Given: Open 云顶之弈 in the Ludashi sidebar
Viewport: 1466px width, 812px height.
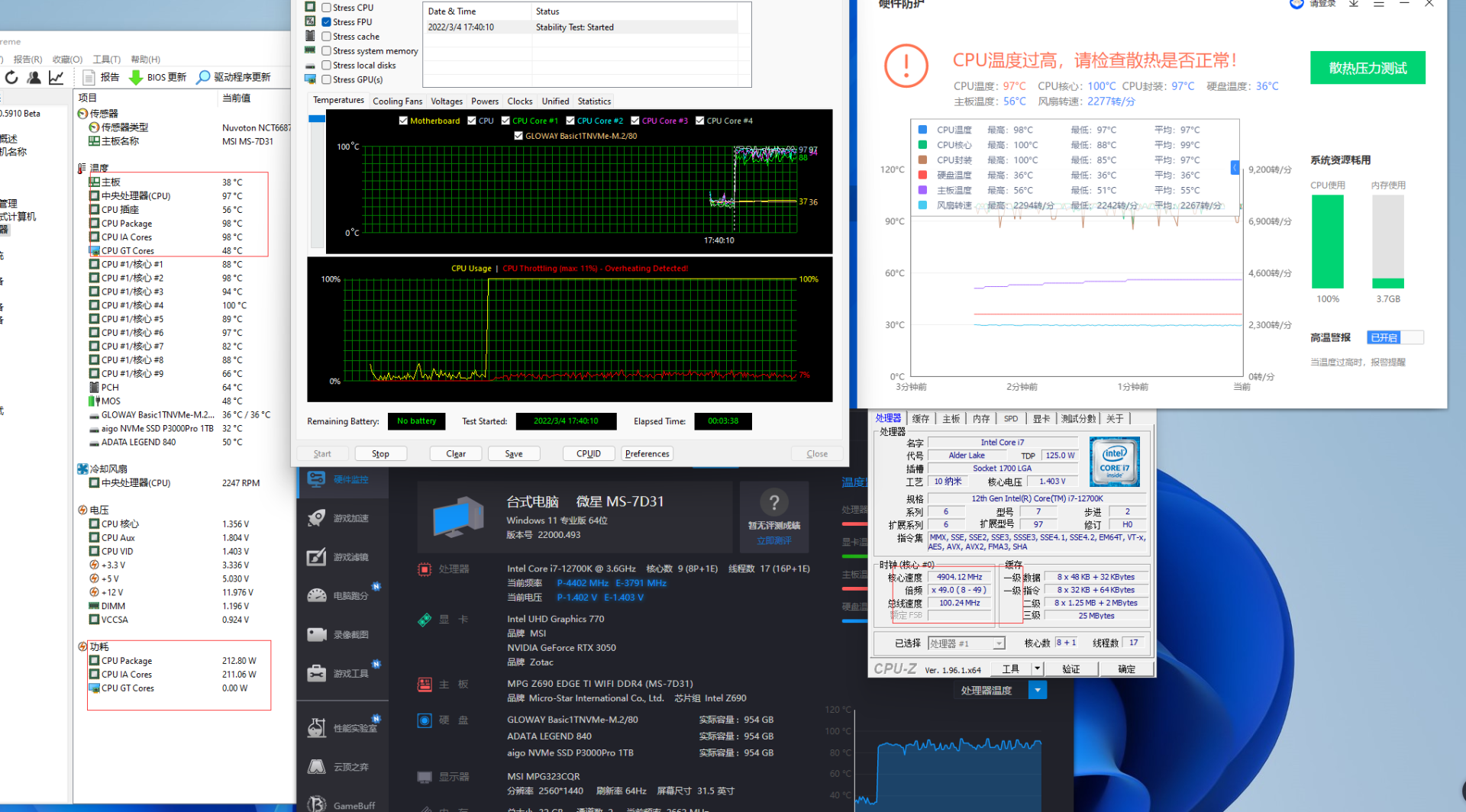Looking at the screenshot, I should pos(342,767).
